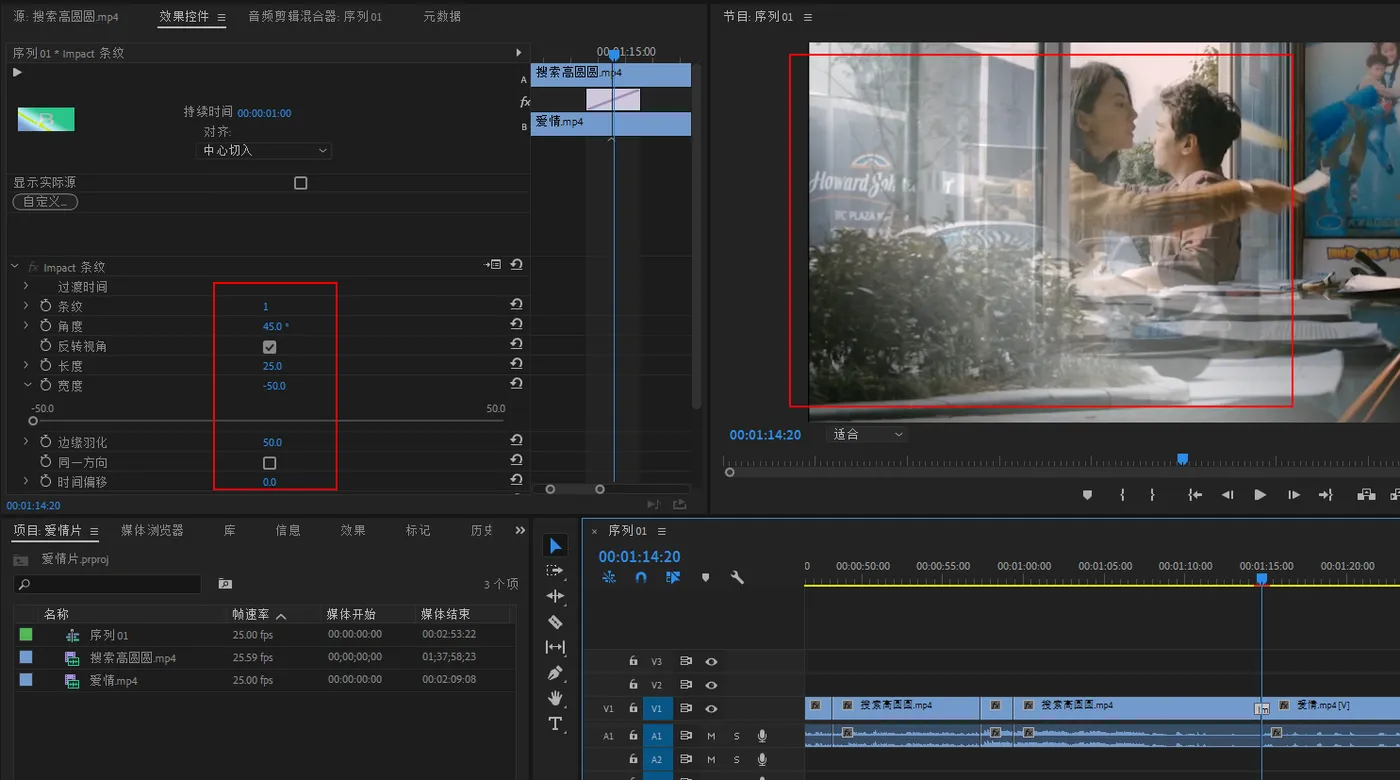Viewport: 1400px width, 780px height.
Task: Add marker in Program monitor
Action: point(1088,494)
